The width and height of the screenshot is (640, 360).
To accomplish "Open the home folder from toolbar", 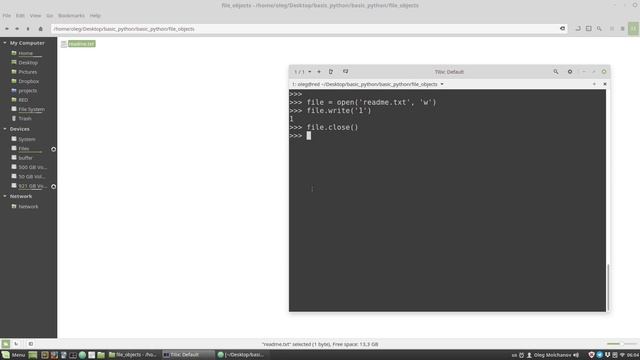I will point(40,29).
